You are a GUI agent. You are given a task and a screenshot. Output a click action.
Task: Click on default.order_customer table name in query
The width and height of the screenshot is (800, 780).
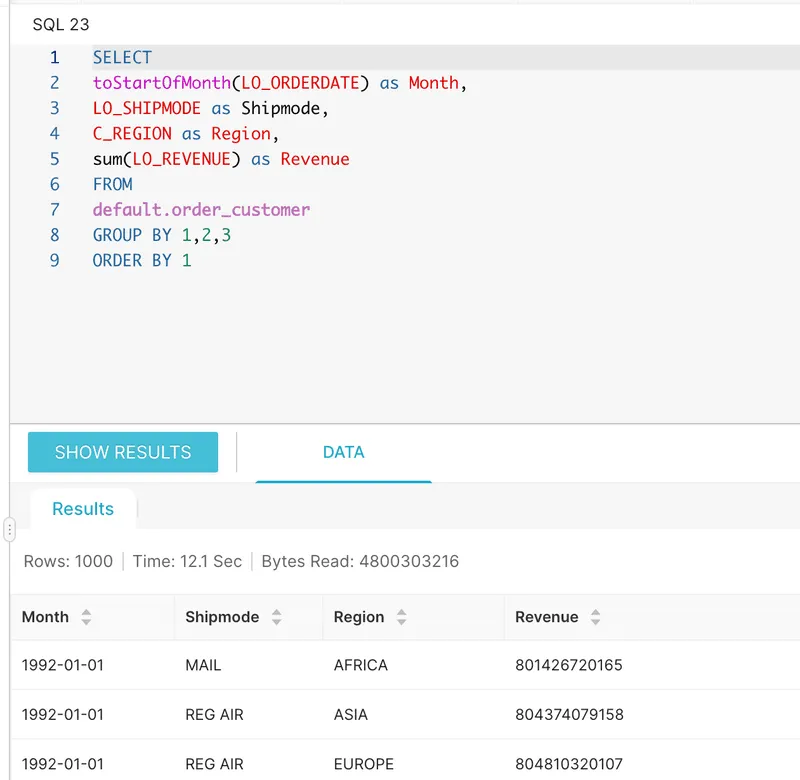(x=201, y=210)
